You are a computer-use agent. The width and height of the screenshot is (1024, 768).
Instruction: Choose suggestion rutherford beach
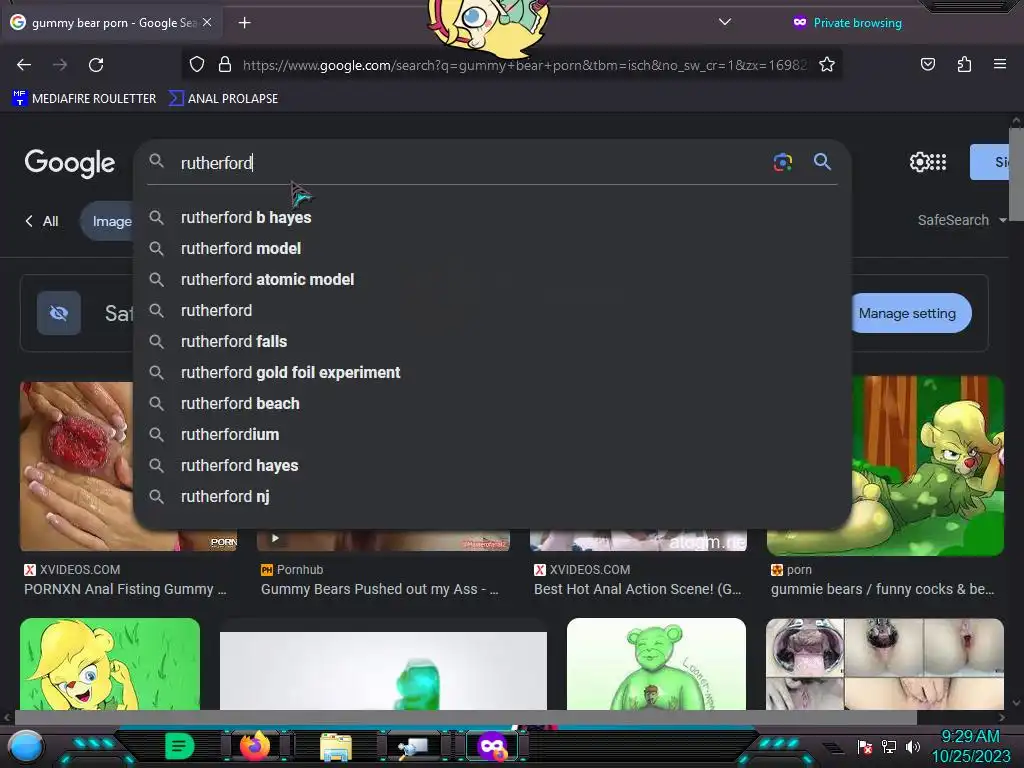[x=492, y=404]
